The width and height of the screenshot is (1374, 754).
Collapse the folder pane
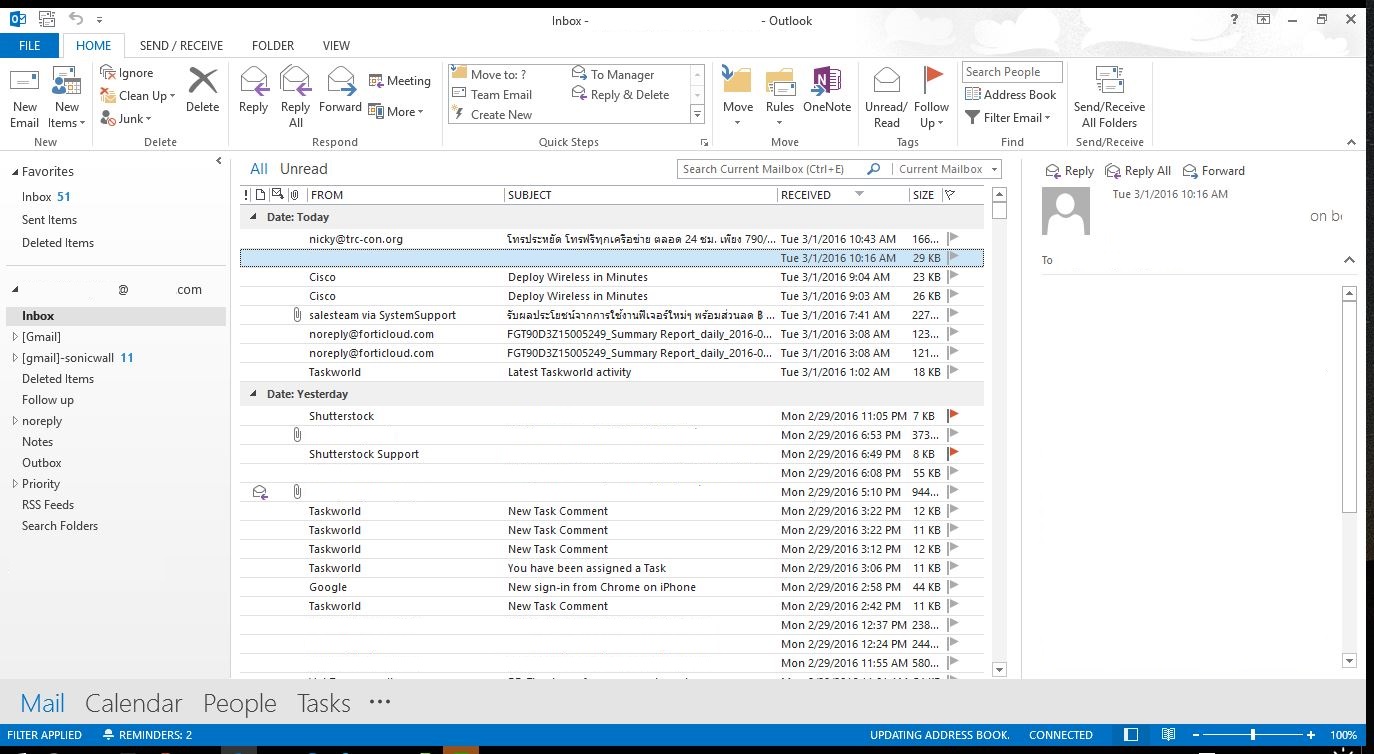pos(219,161)
